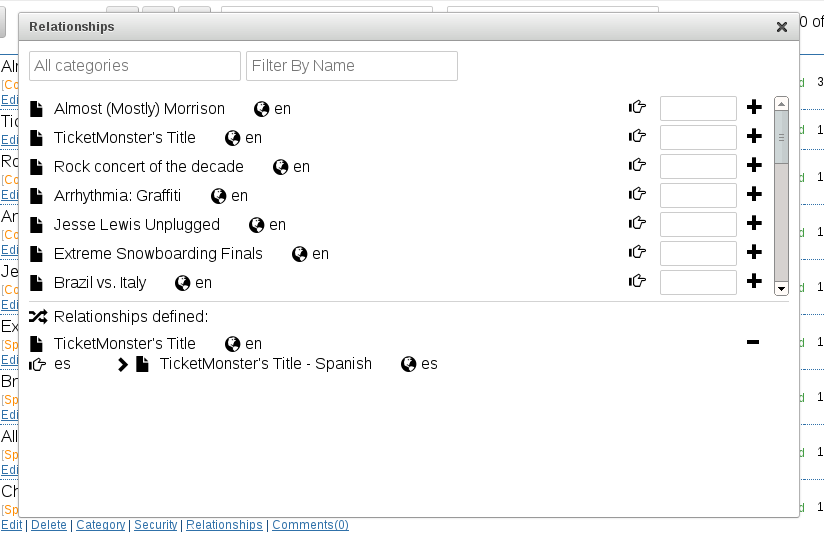Image resolution: width=824 pixels, height=533 pixels.
Task: Select Arrhythmia: Graffiti item text
Action: coord(118,196)
